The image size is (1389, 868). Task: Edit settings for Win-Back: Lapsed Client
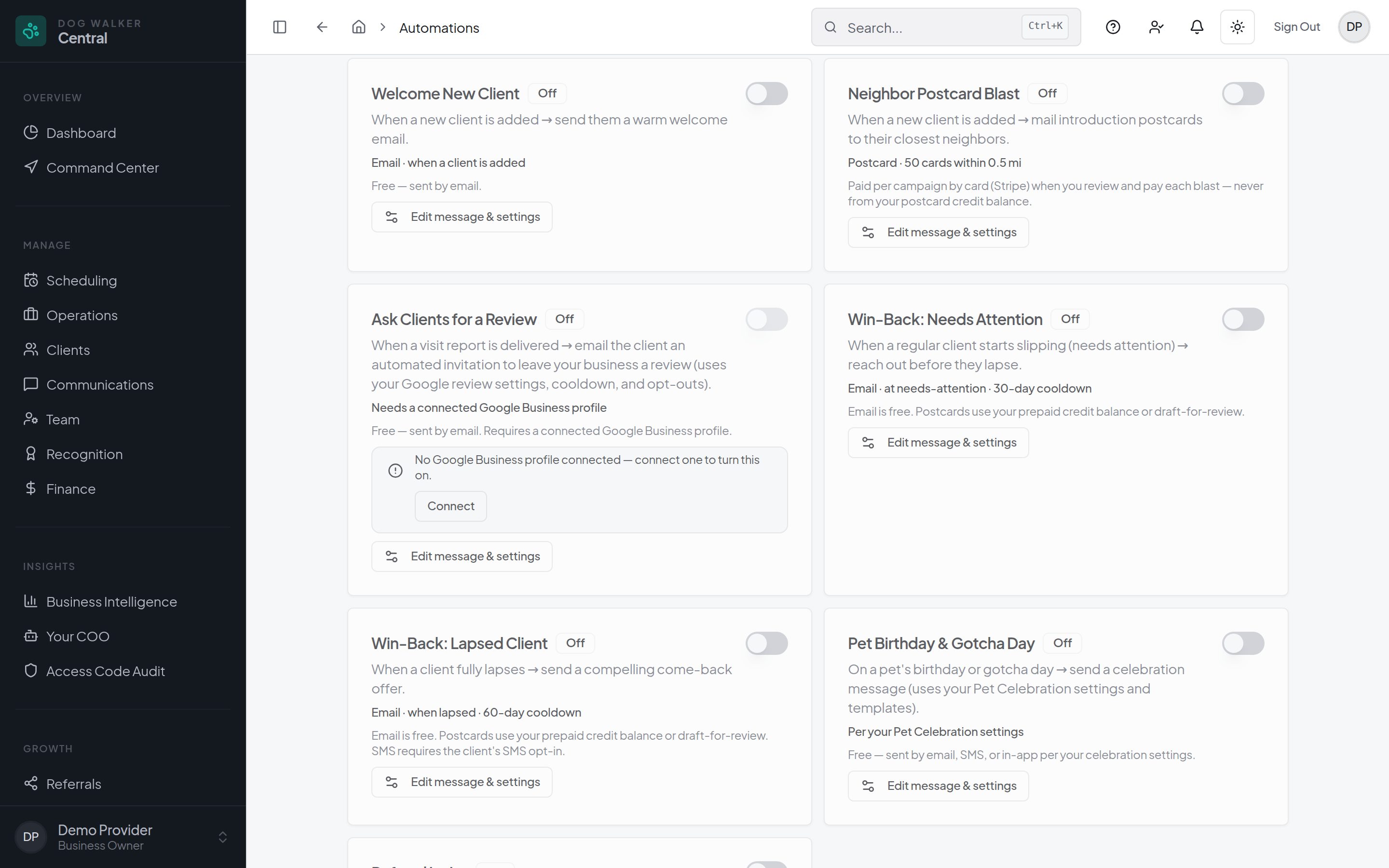coord(462,783)
